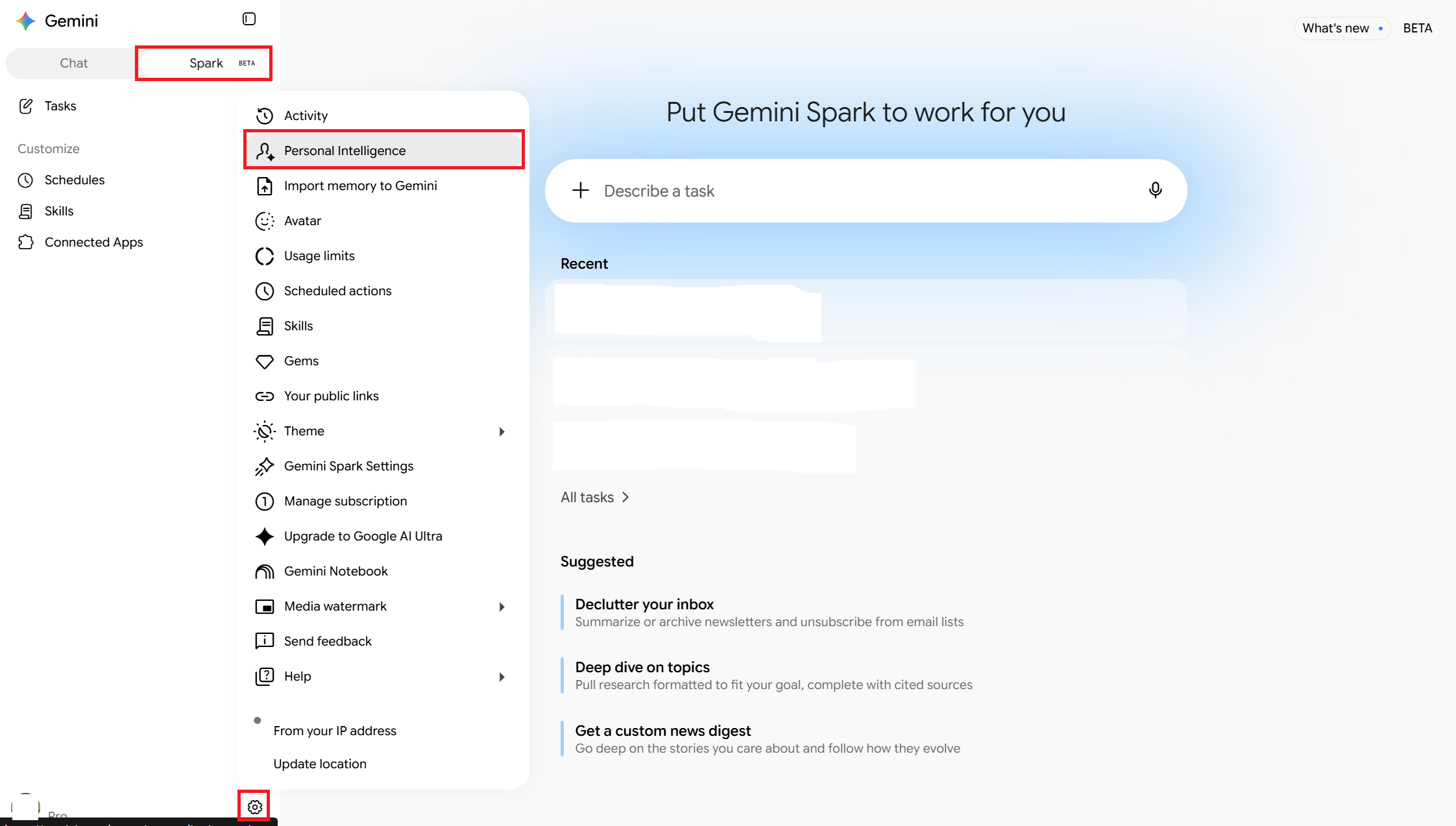This screenshot has width=1456, height=826.
Task: Click the Activity history icon
Action: coord(265,115)
